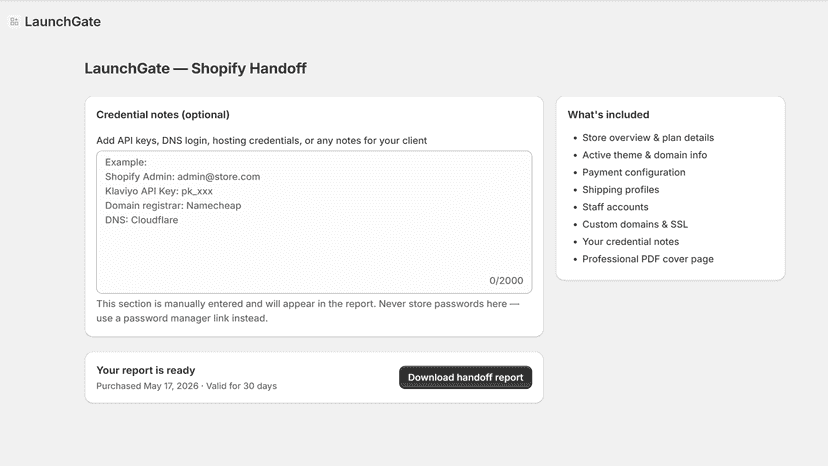The image size is (828, 466).
Task: Click the purchase date and validity text
Action: pyautogui.click(x=186, y=386)
